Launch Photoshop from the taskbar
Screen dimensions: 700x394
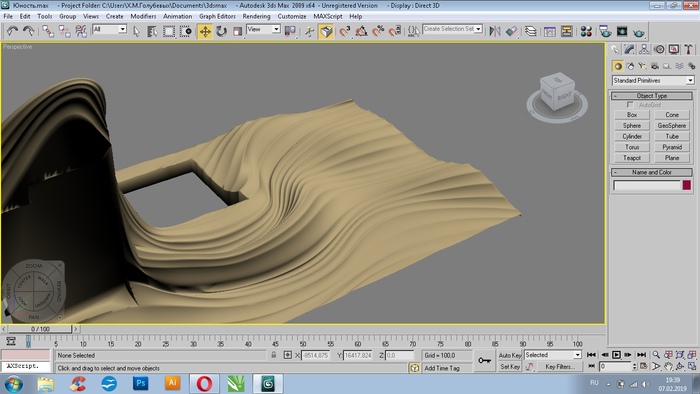(x=141, y=383)
